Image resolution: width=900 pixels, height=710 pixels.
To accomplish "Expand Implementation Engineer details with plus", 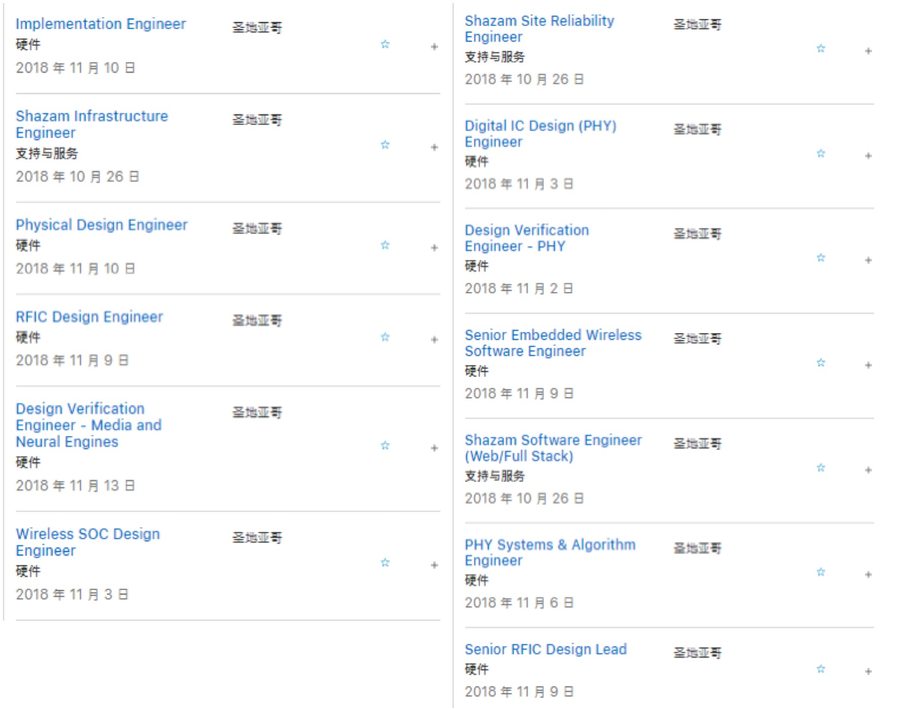I will (435, 46).
